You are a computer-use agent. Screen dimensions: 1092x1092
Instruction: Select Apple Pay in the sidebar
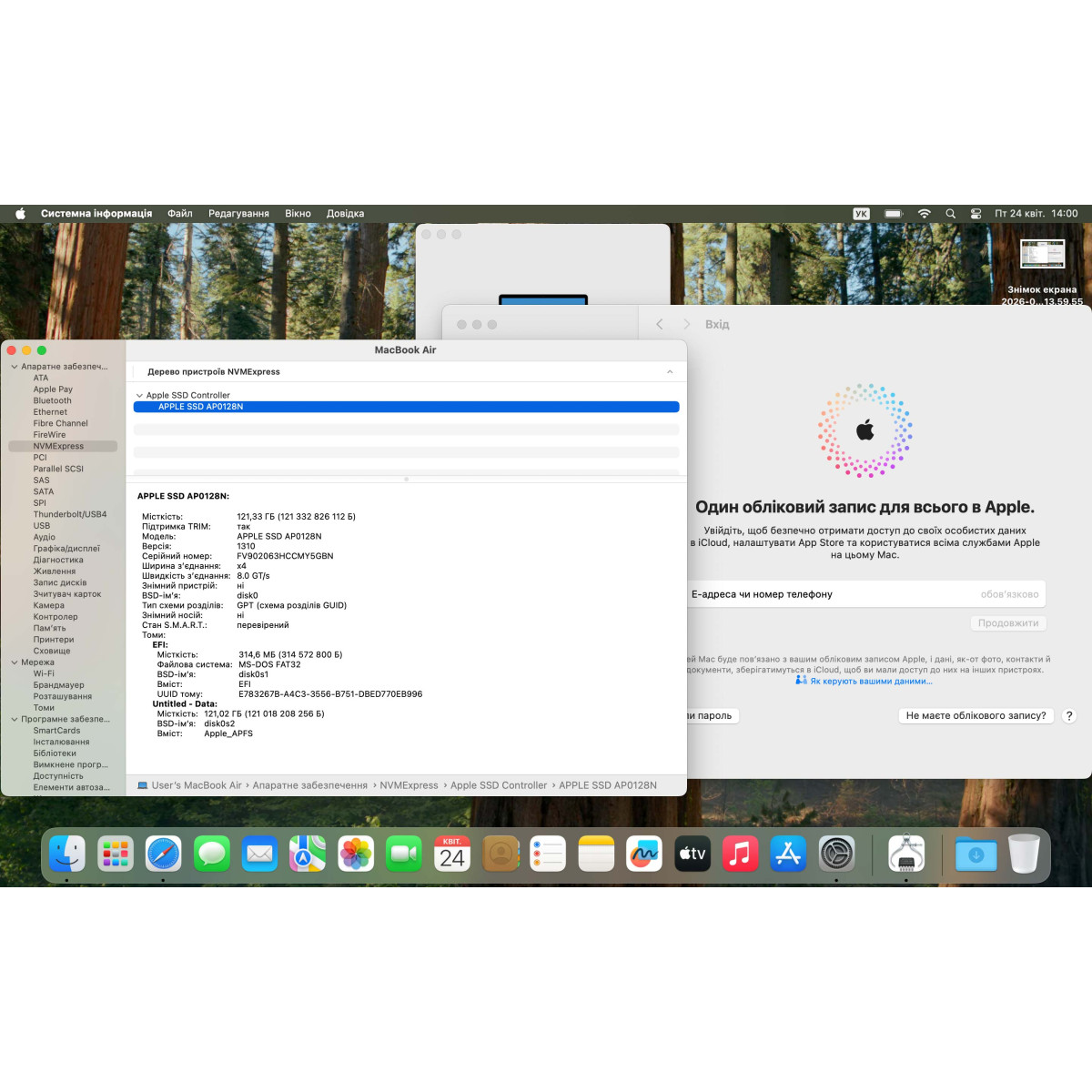pyautogui.click(x=53, y=389)
